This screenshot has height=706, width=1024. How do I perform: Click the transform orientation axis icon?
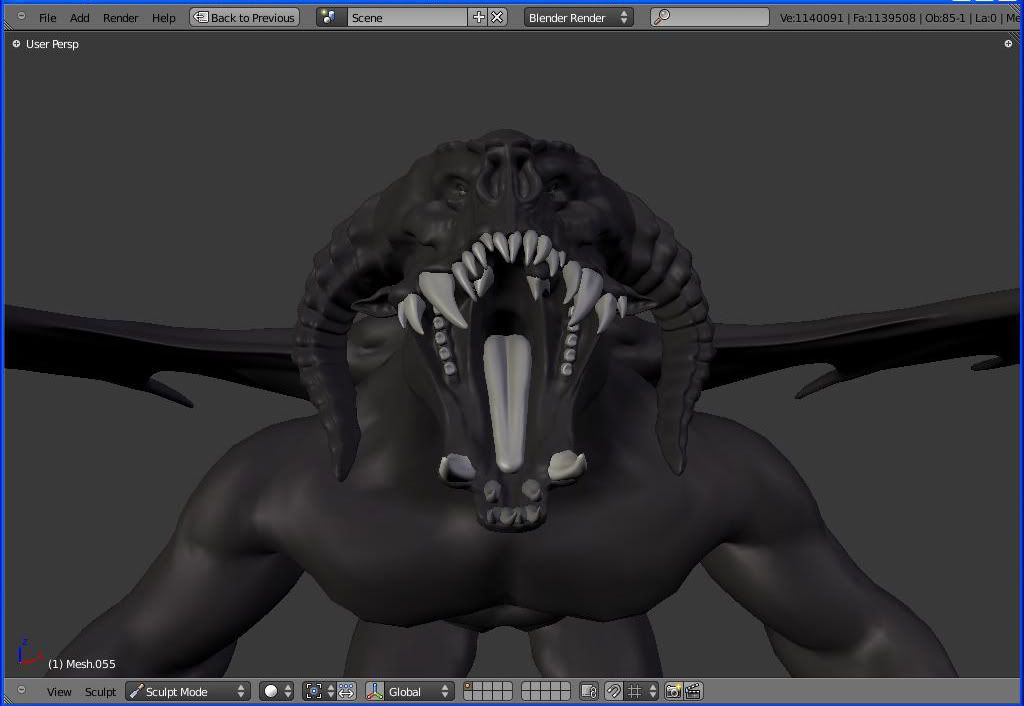pos(375,691)
